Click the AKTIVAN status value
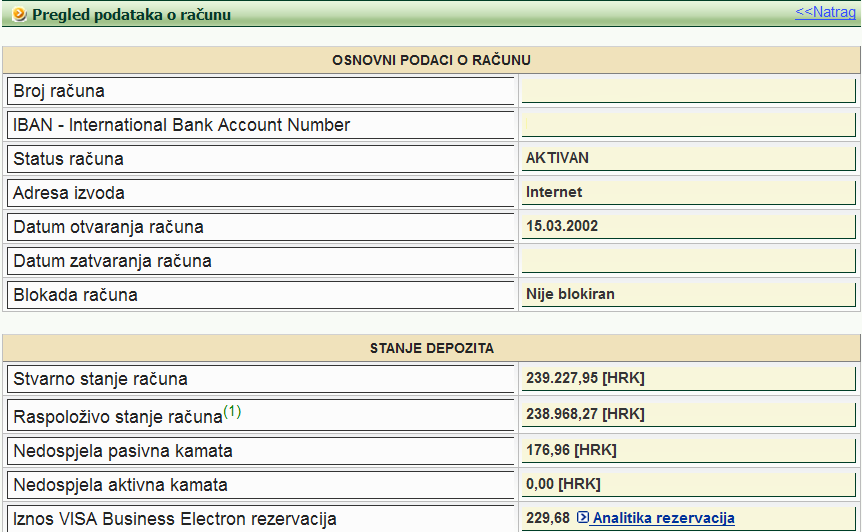This screenshot has height=532, width=862. tap(557, 158)
